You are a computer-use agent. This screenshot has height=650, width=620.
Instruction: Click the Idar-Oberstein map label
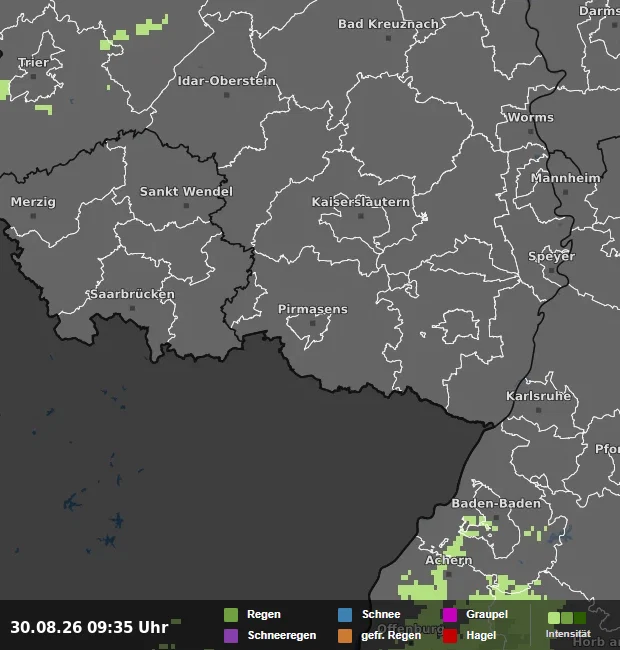(x=227, y=81)
